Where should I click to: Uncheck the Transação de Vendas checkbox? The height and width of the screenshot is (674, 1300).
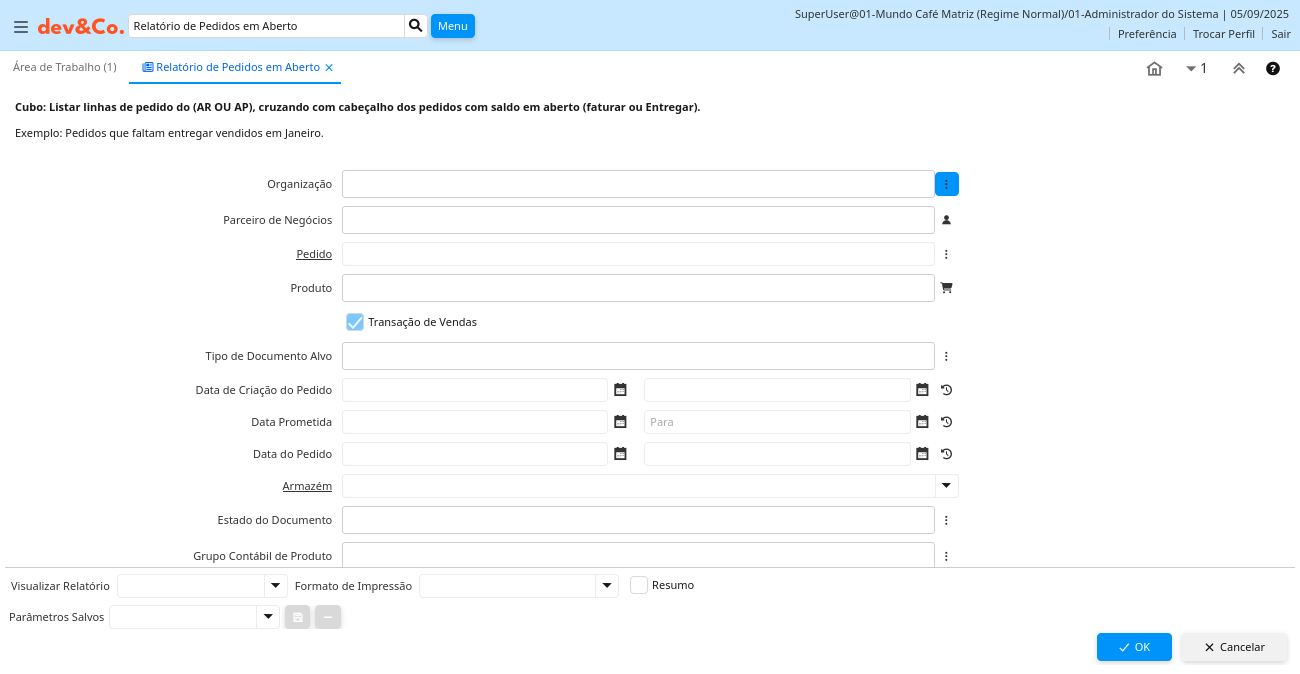[x=355, y=322]
